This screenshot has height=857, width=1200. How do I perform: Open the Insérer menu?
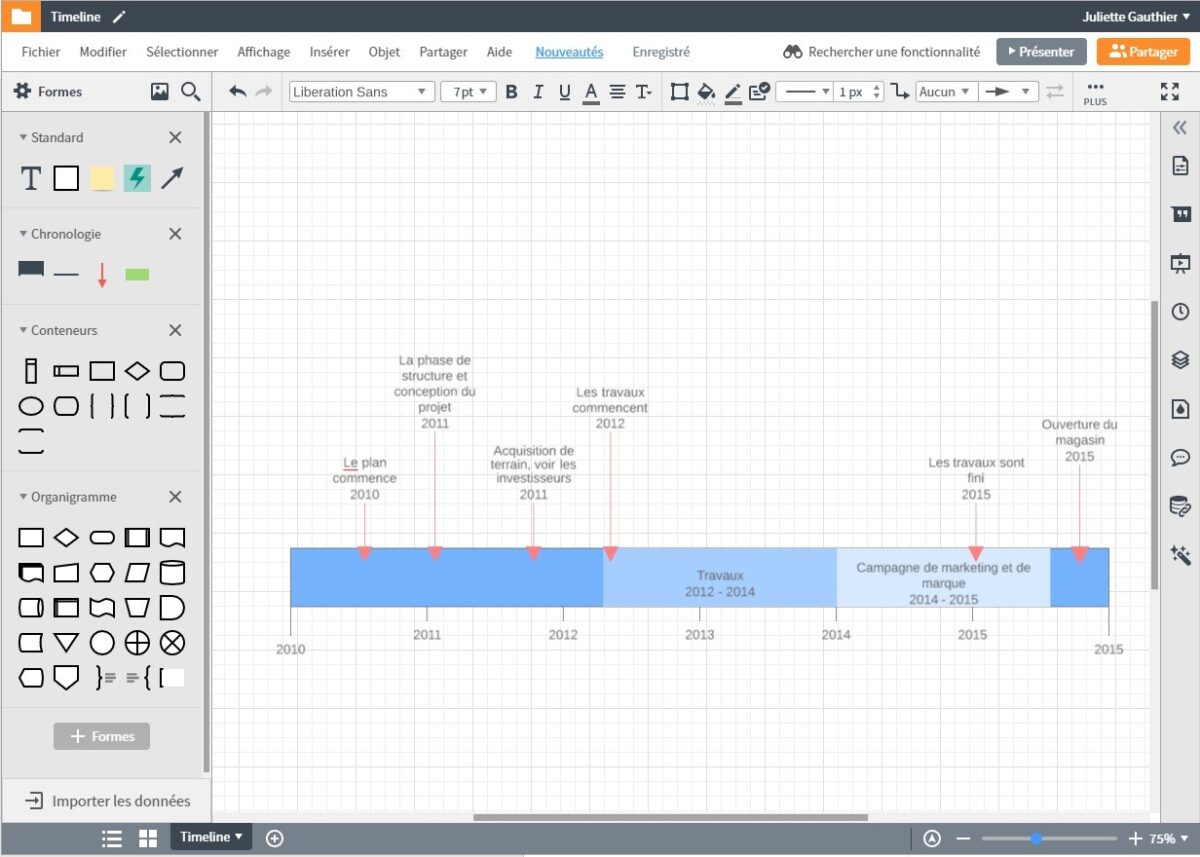329,52
